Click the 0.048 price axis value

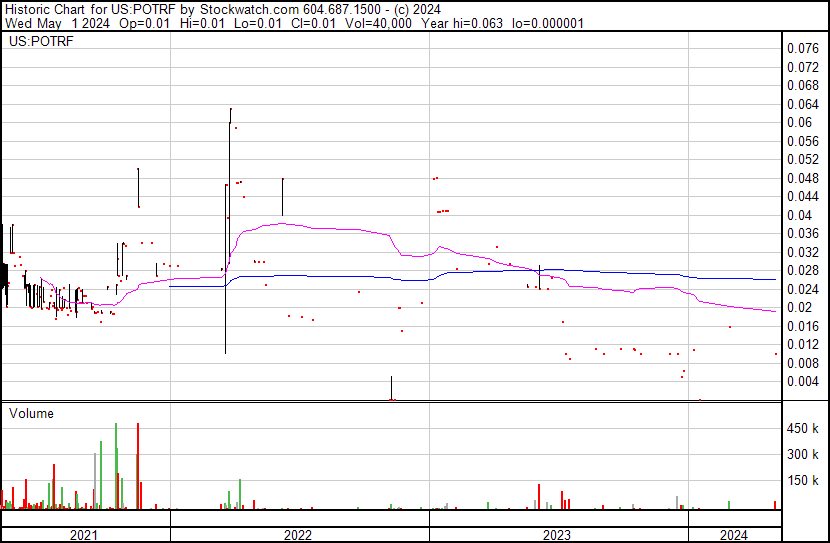coord(803,178)
